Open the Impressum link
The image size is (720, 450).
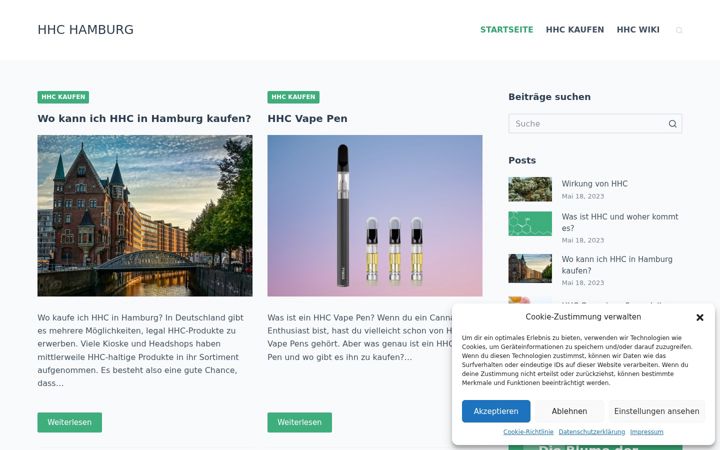click(647, 432)
